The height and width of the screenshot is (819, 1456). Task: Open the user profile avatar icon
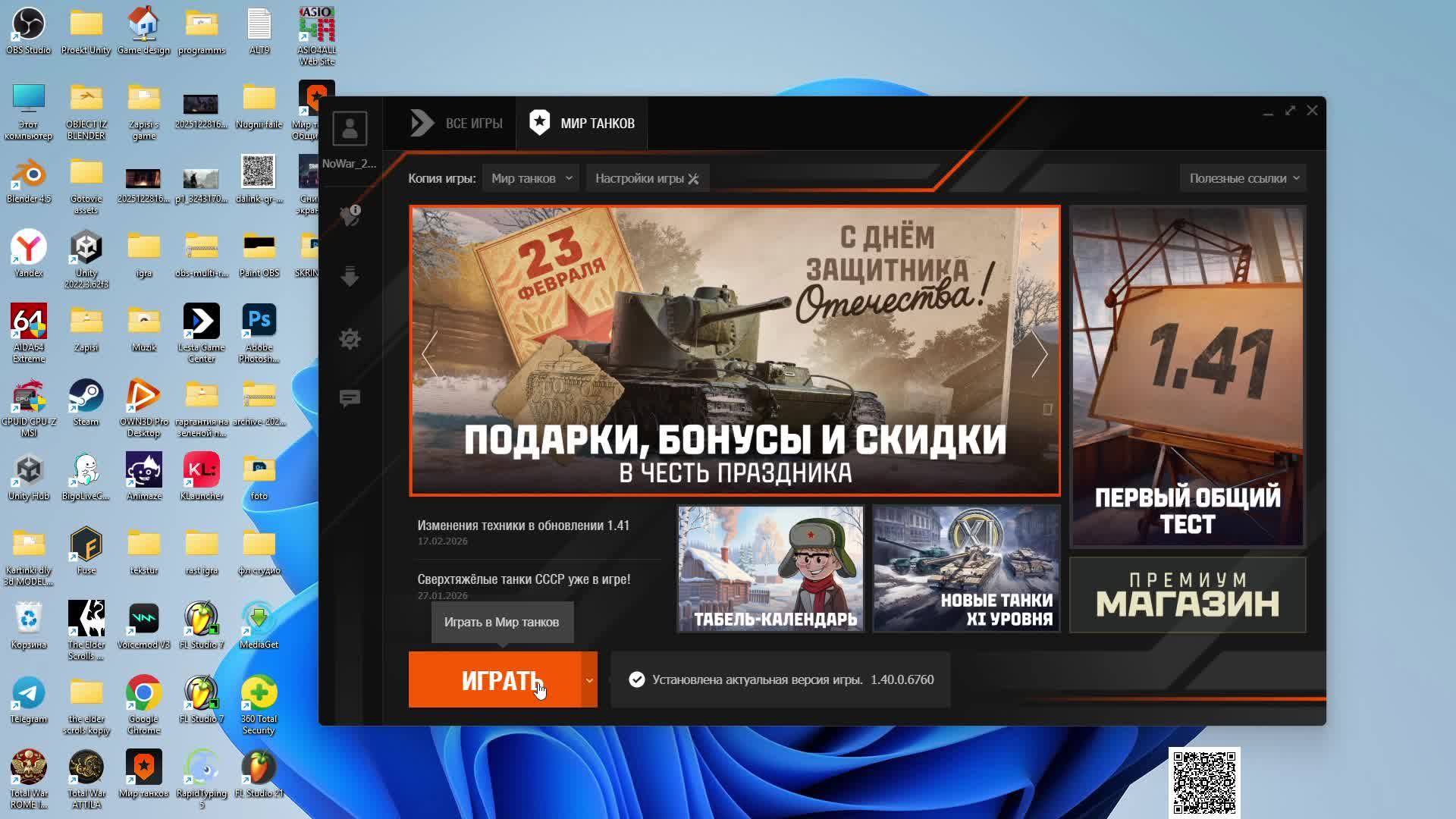coord(350,128)
